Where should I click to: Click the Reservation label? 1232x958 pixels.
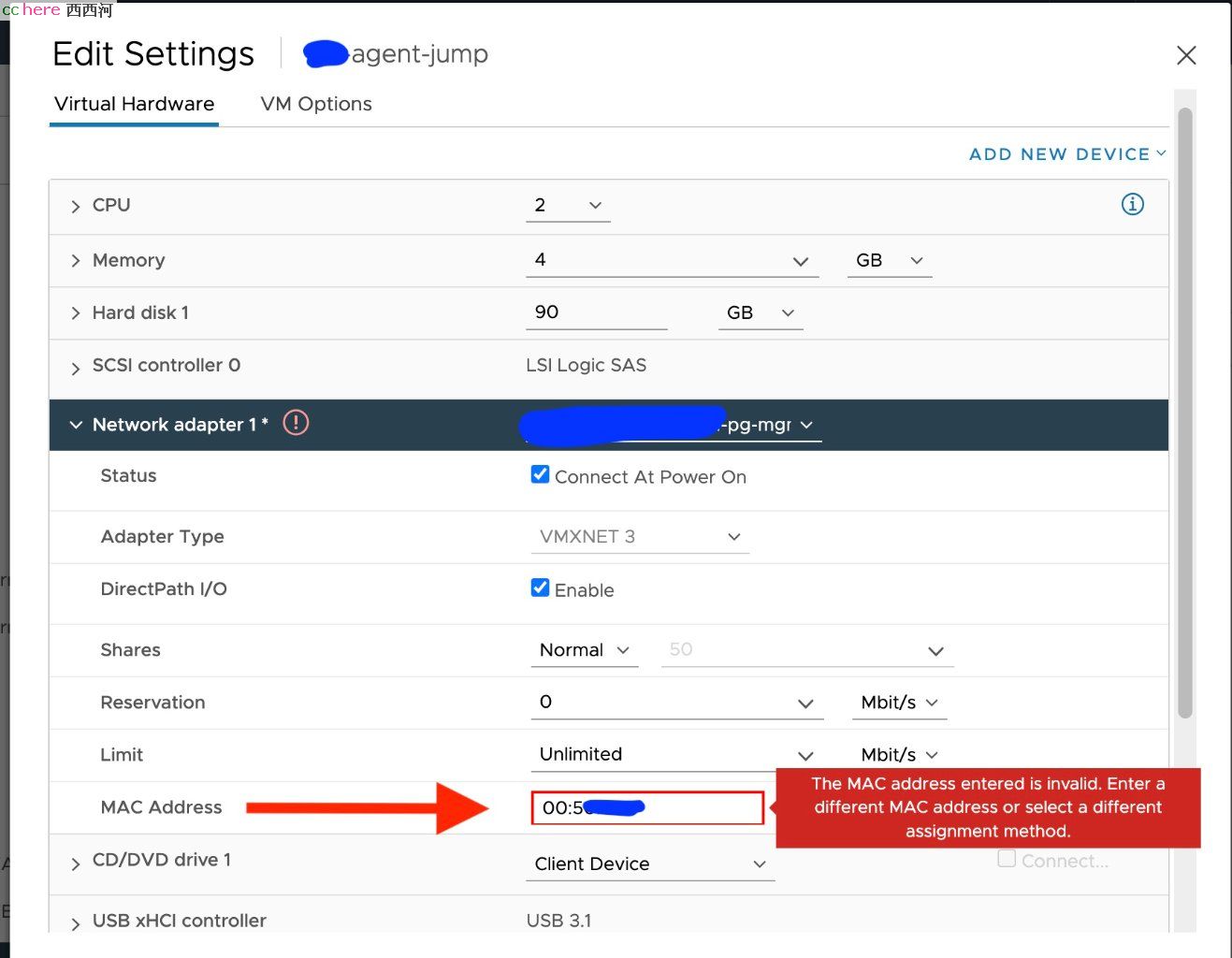(152, 703)
